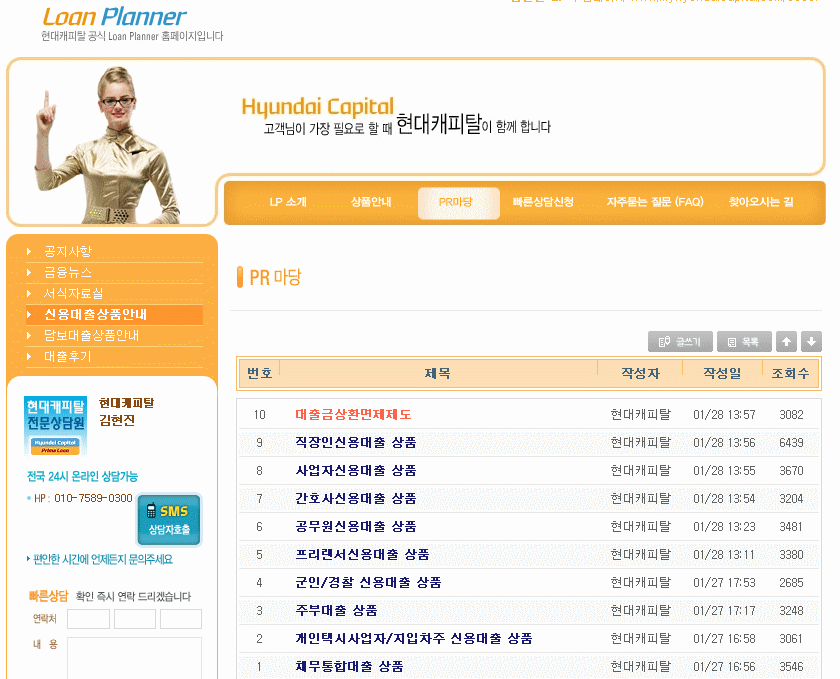Open the 상품안내 menu tab
The width and height of the screenshot is (840, 679).
371,202
